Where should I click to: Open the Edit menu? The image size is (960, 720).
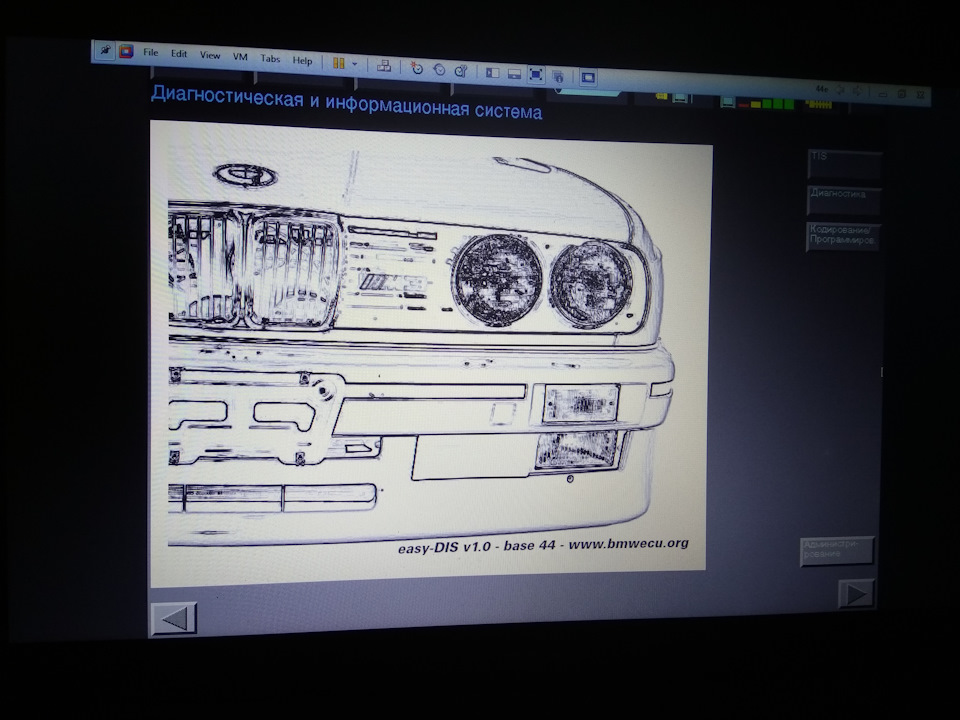(179, 54)
